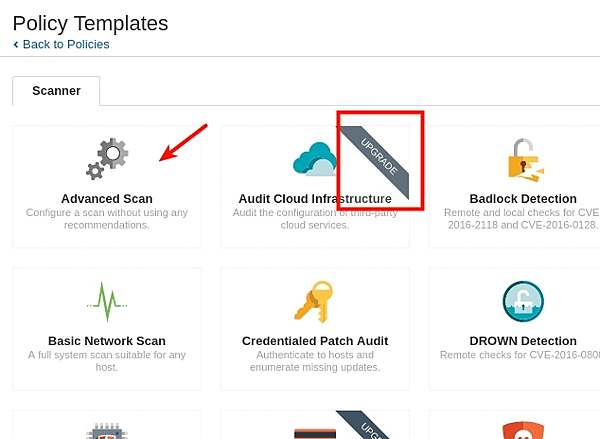Click 'A full system scan suitable for any host.'
The width and height of the screenshot is (600, 439).
pyautogui.click(x=107, y=361)
